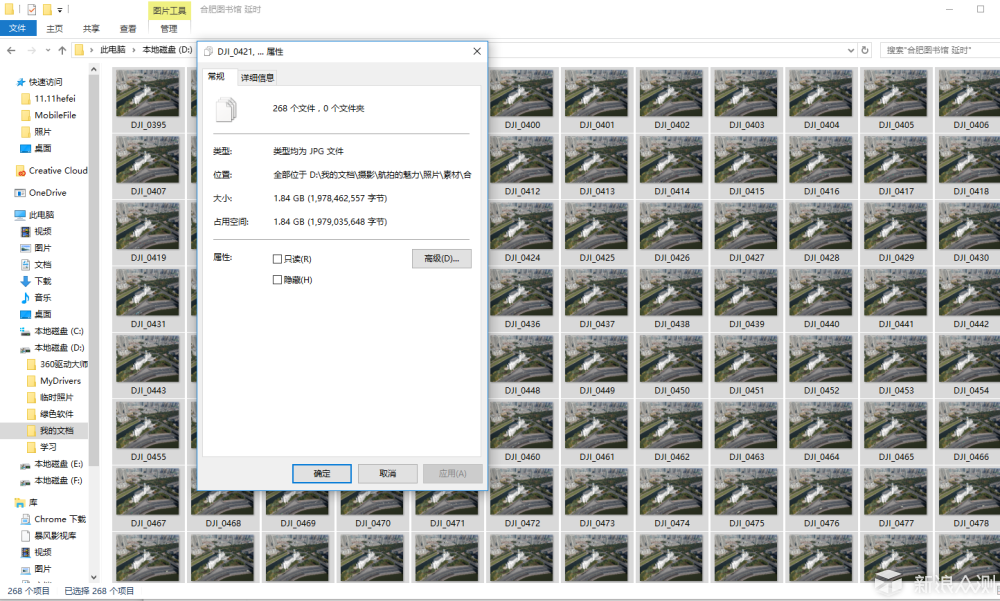The width and height of the screenshot is (1000, 601).
Task: Tick the Hidden (隐藏) checkbox
Action: 278,280
